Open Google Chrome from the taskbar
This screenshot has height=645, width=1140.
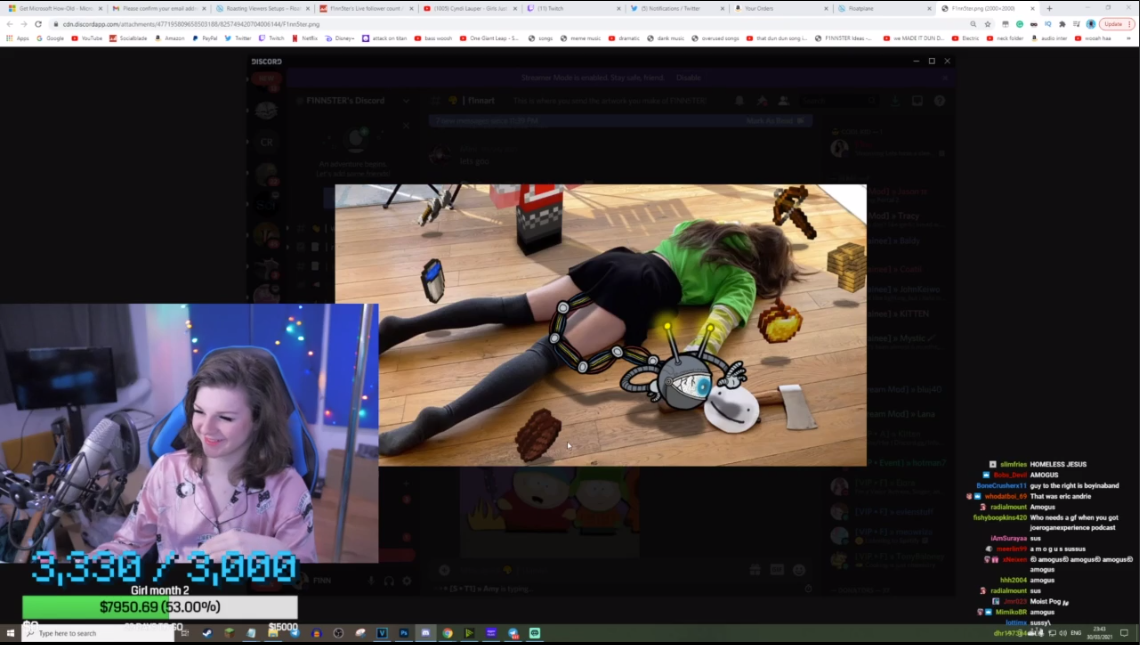[447, 633]
